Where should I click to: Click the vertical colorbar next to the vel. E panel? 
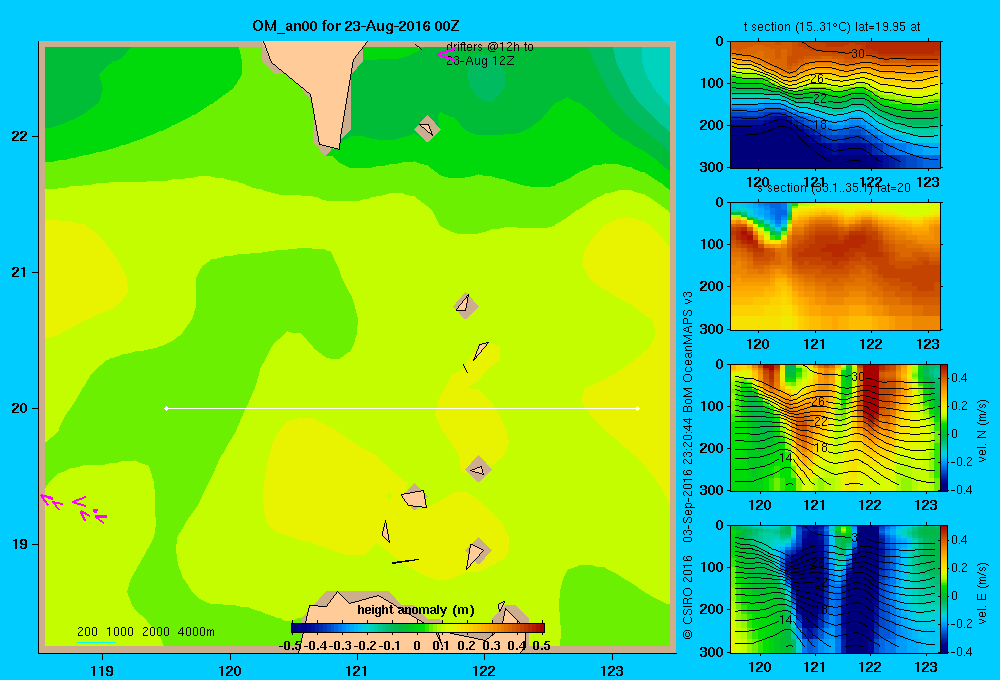944,589
